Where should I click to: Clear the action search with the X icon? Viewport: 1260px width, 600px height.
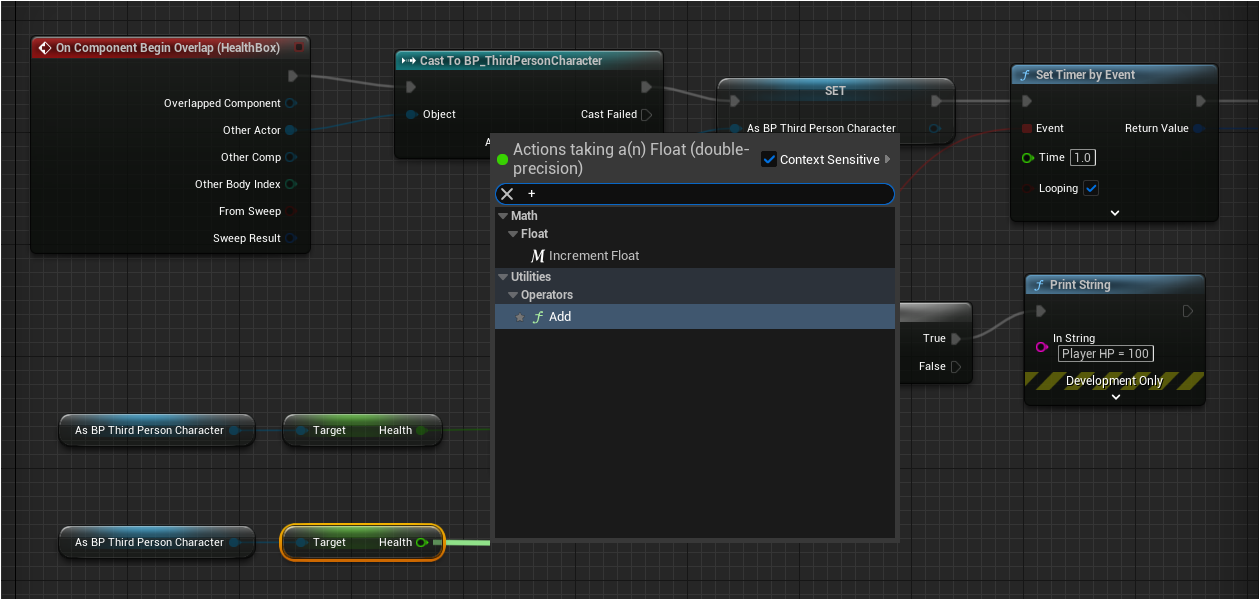(x=507, y=194)
